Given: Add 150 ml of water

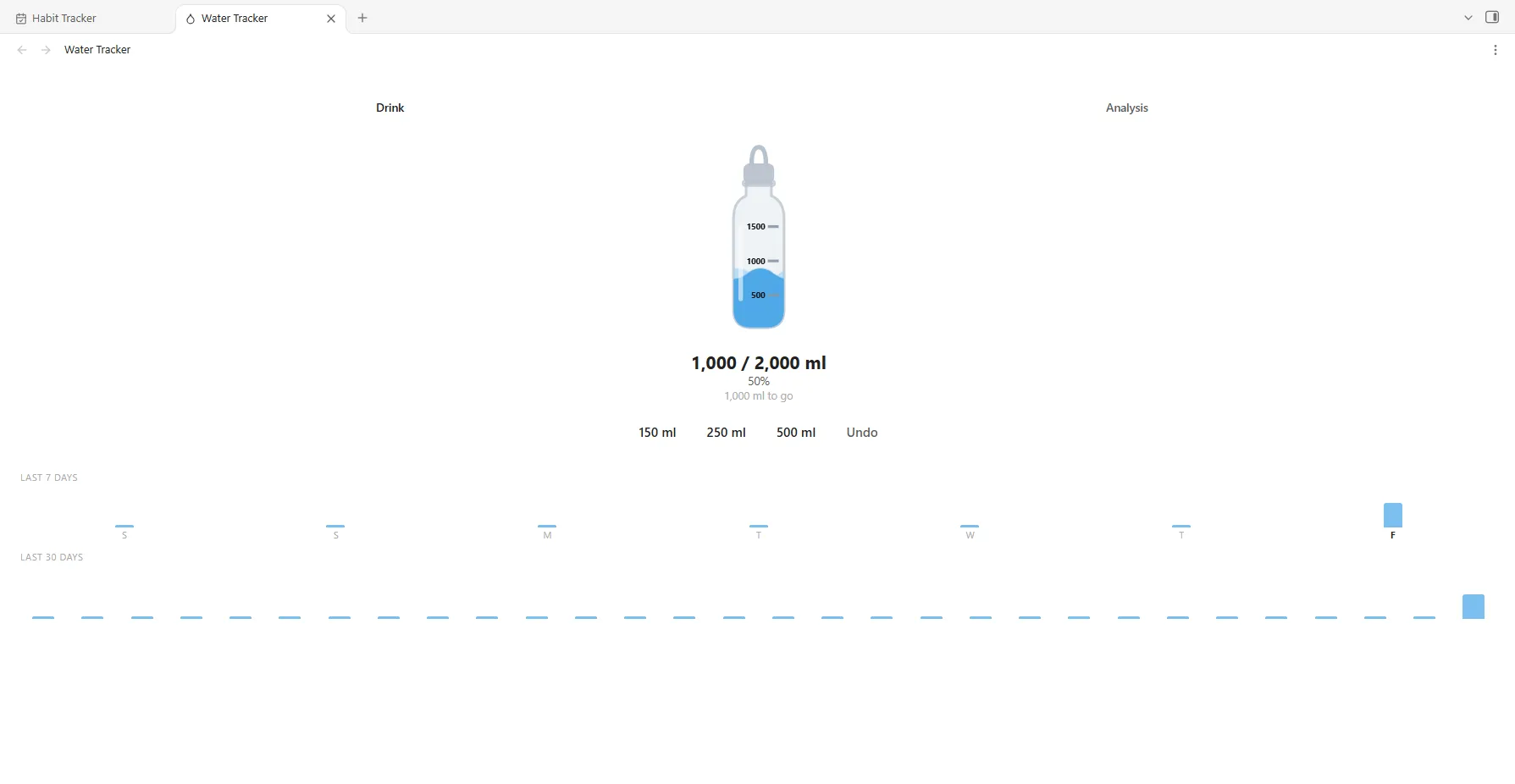Looking at the screenshot, I should [x=657, y=432].
